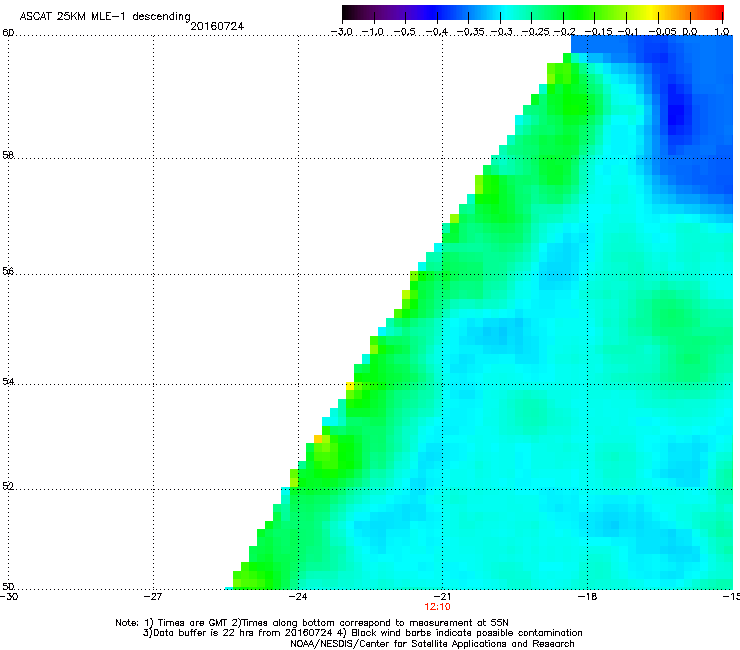Click the longitude axis label '-24'

[297, 597]
